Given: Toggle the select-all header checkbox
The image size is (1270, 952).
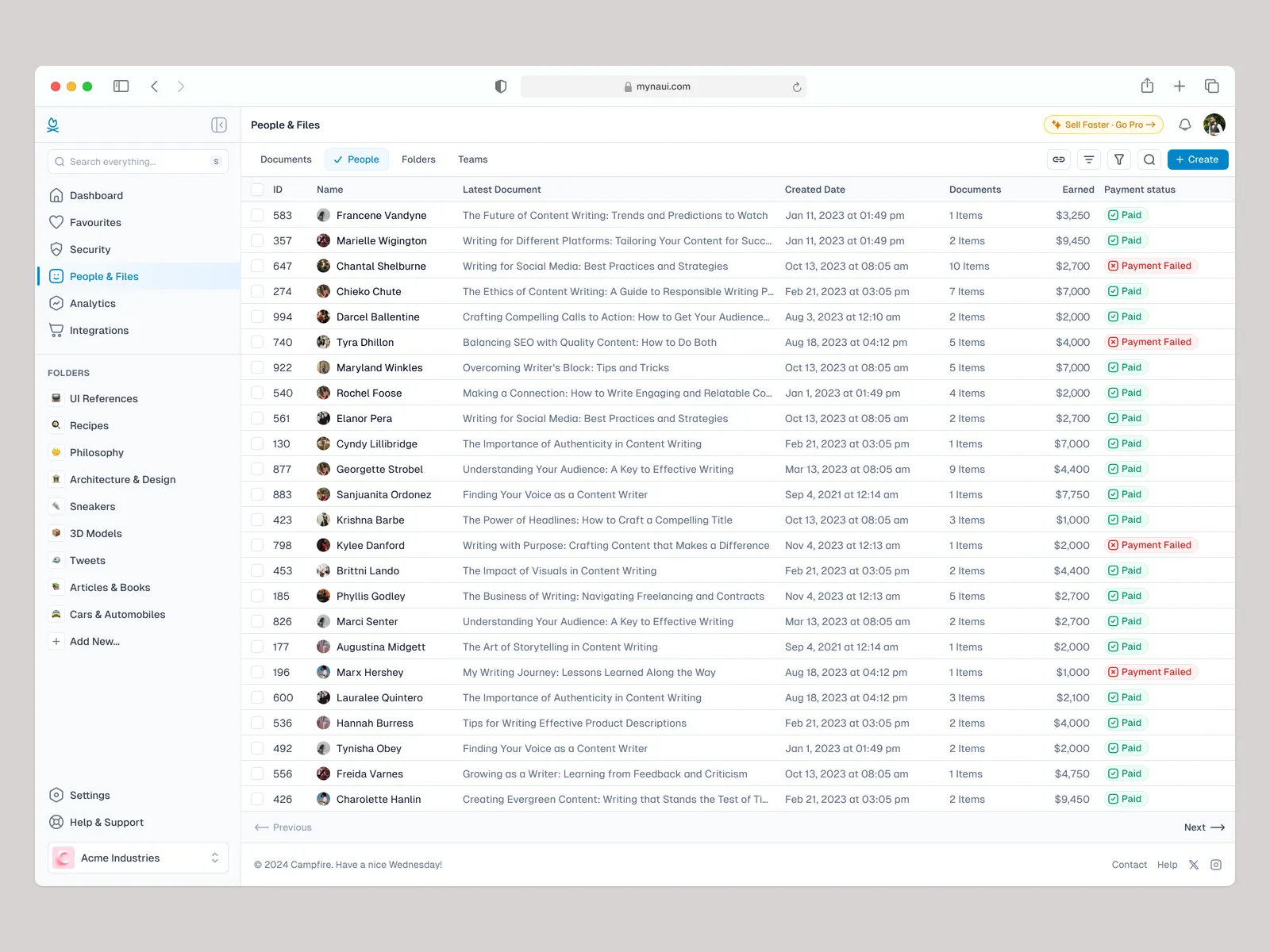Looking at the screenshot, I should point(257,190).
